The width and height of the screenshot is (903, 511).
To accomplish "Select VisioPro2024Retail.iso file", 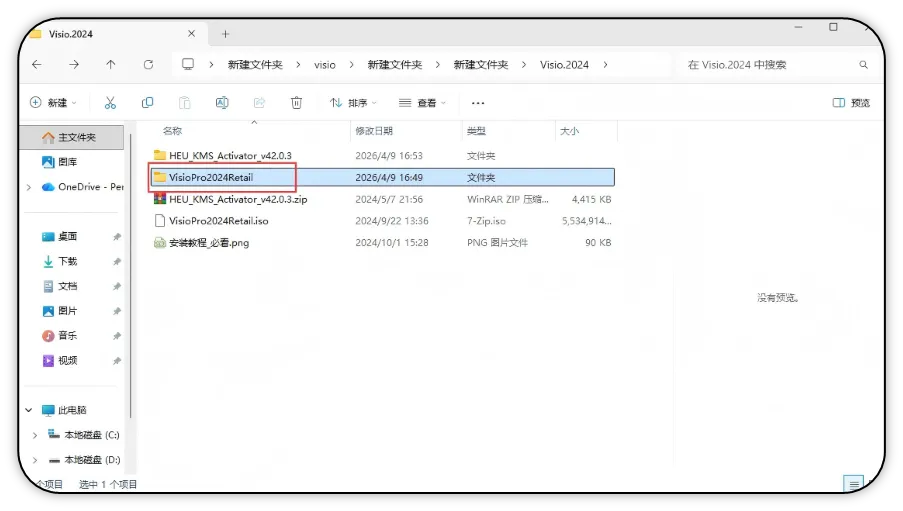I will (382, 221).
